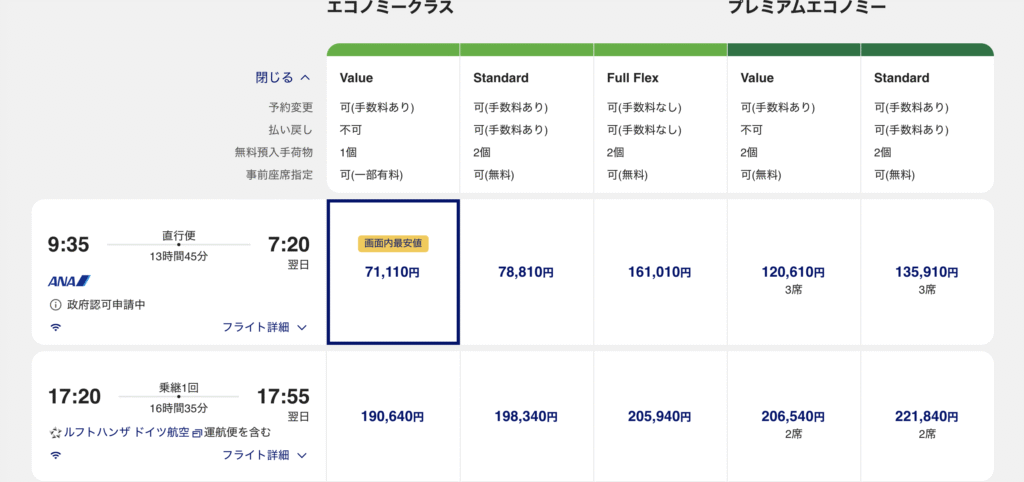The height and width of the screenshot is (482, 1024).
Task: Click the Economy Standard column header
Action: (x=501, y=78)
